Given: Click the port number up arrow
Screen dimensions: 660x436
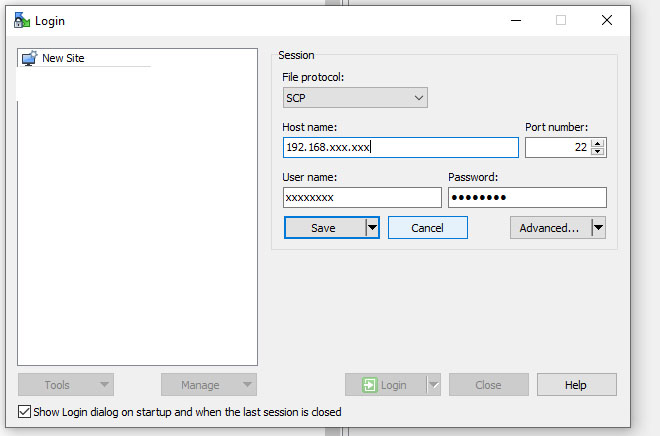Looking at the screenshot, I should tap(597, 144).
